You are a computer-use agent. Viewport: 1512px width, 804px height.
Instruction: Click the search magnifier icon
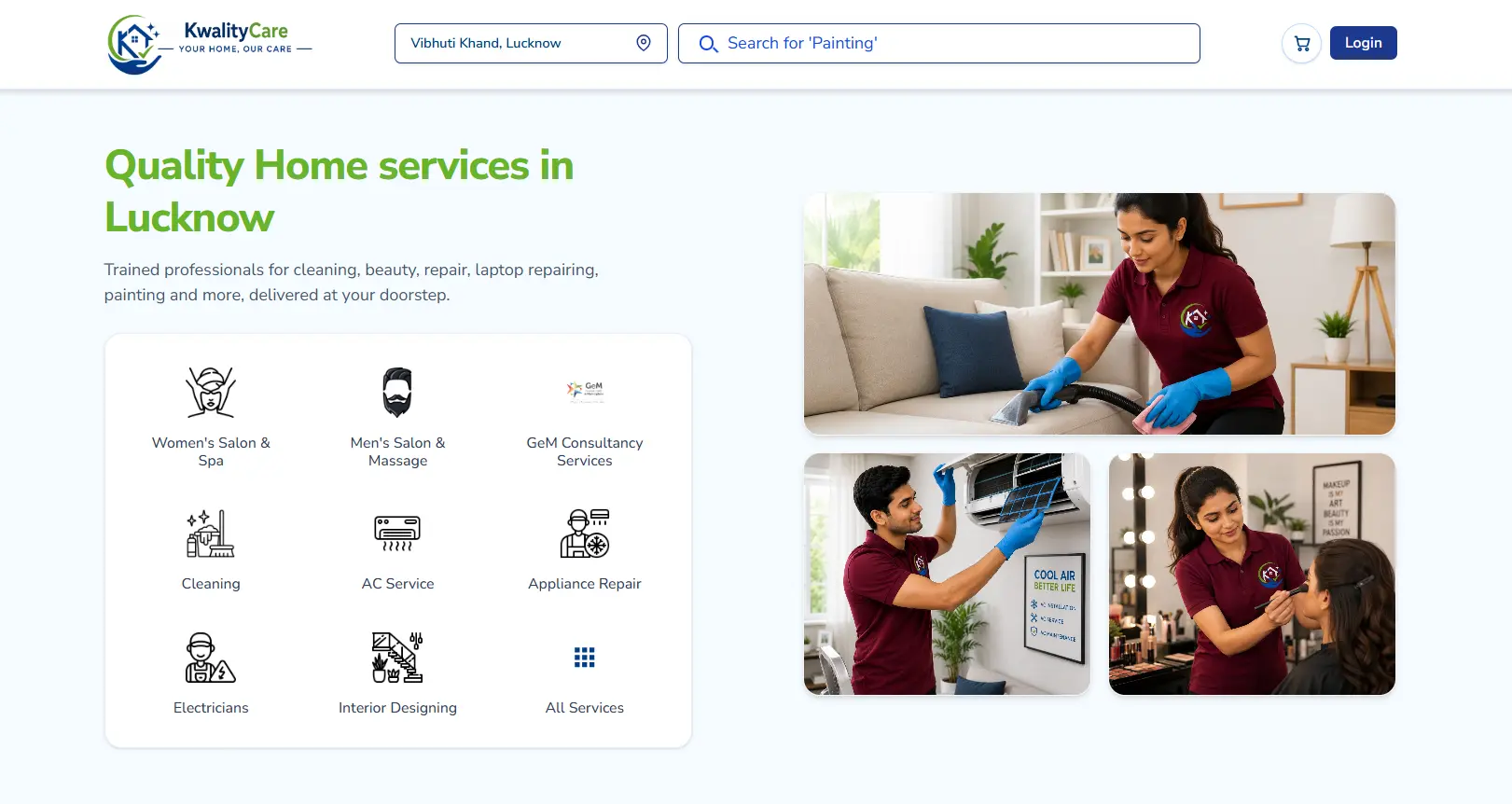(x=708, y=44)
